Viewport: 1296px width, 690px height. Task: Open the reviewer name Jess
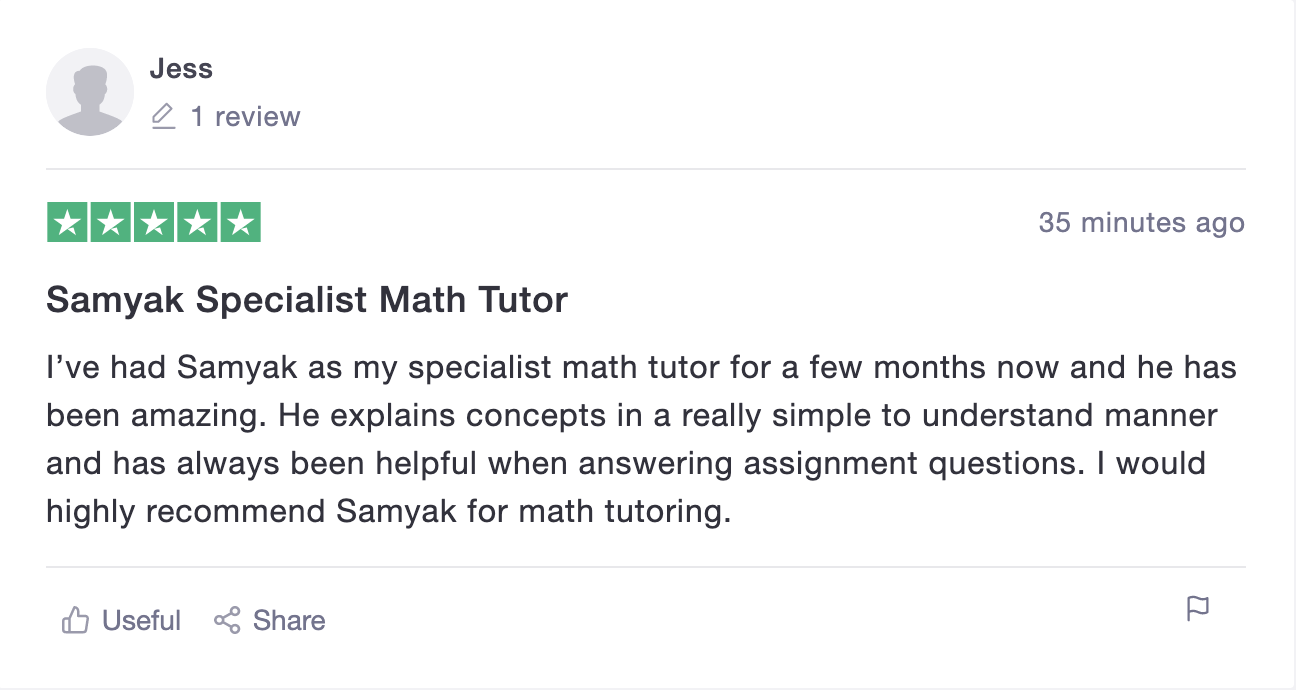point(181,69)
